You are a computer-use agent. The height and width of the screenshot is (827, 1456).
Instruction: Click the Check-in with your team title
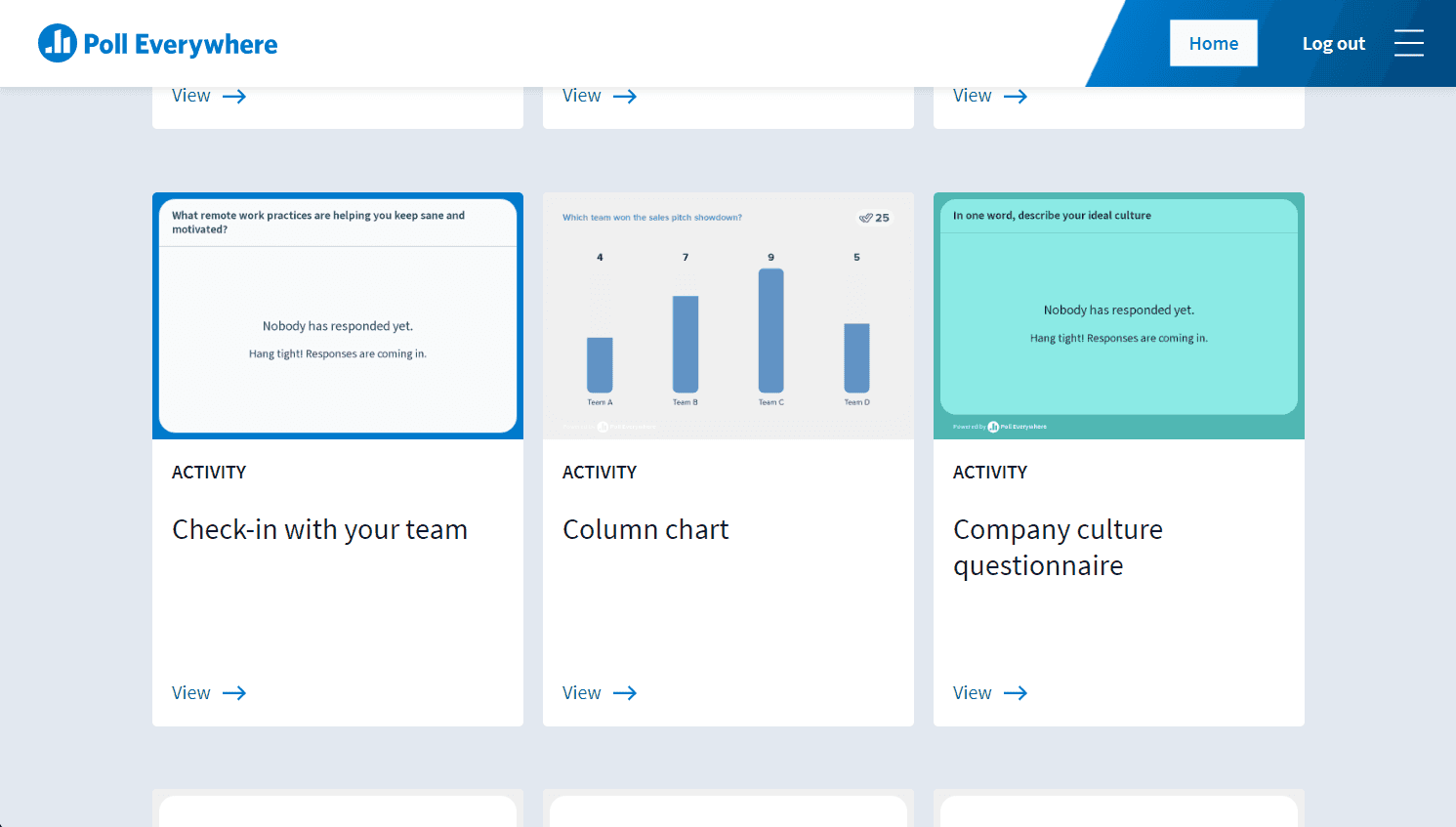coord(319,529)
